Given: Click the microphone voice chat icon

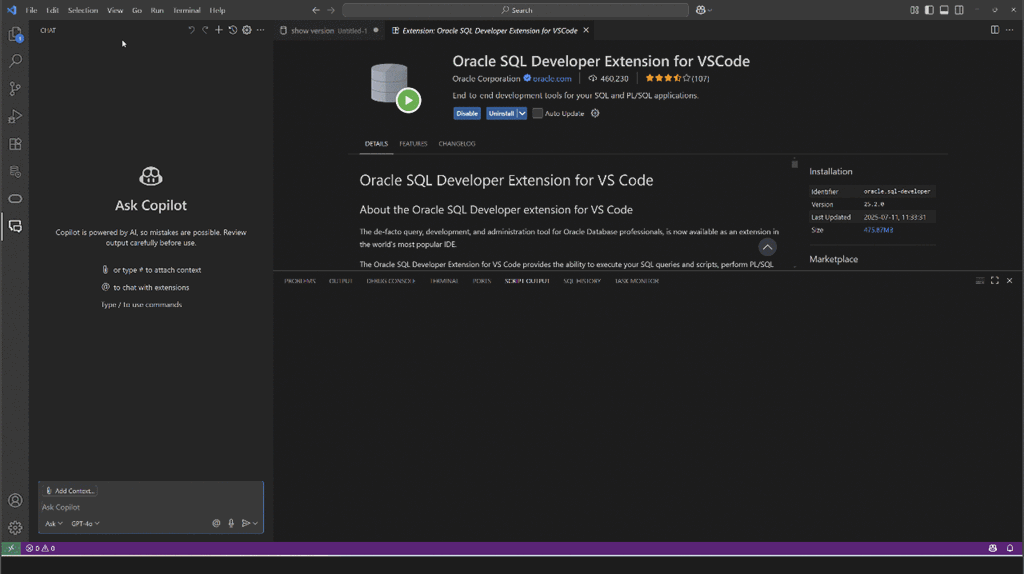Looking at the screenshot, I should coord(231,523).
